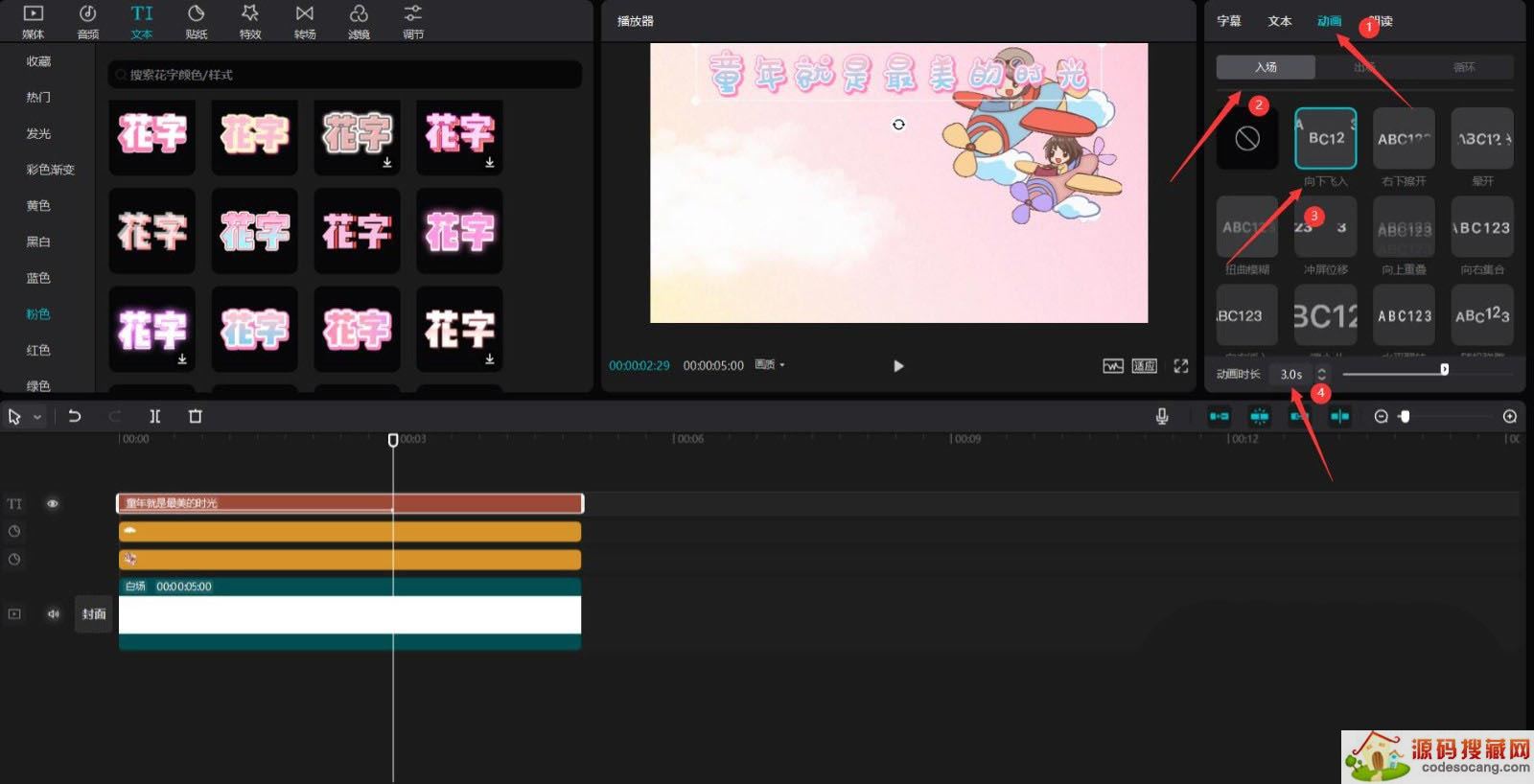This screenshot has width=1534, height=784.
Task: Open the 转场 transitions panel
Action: (305, 21)
